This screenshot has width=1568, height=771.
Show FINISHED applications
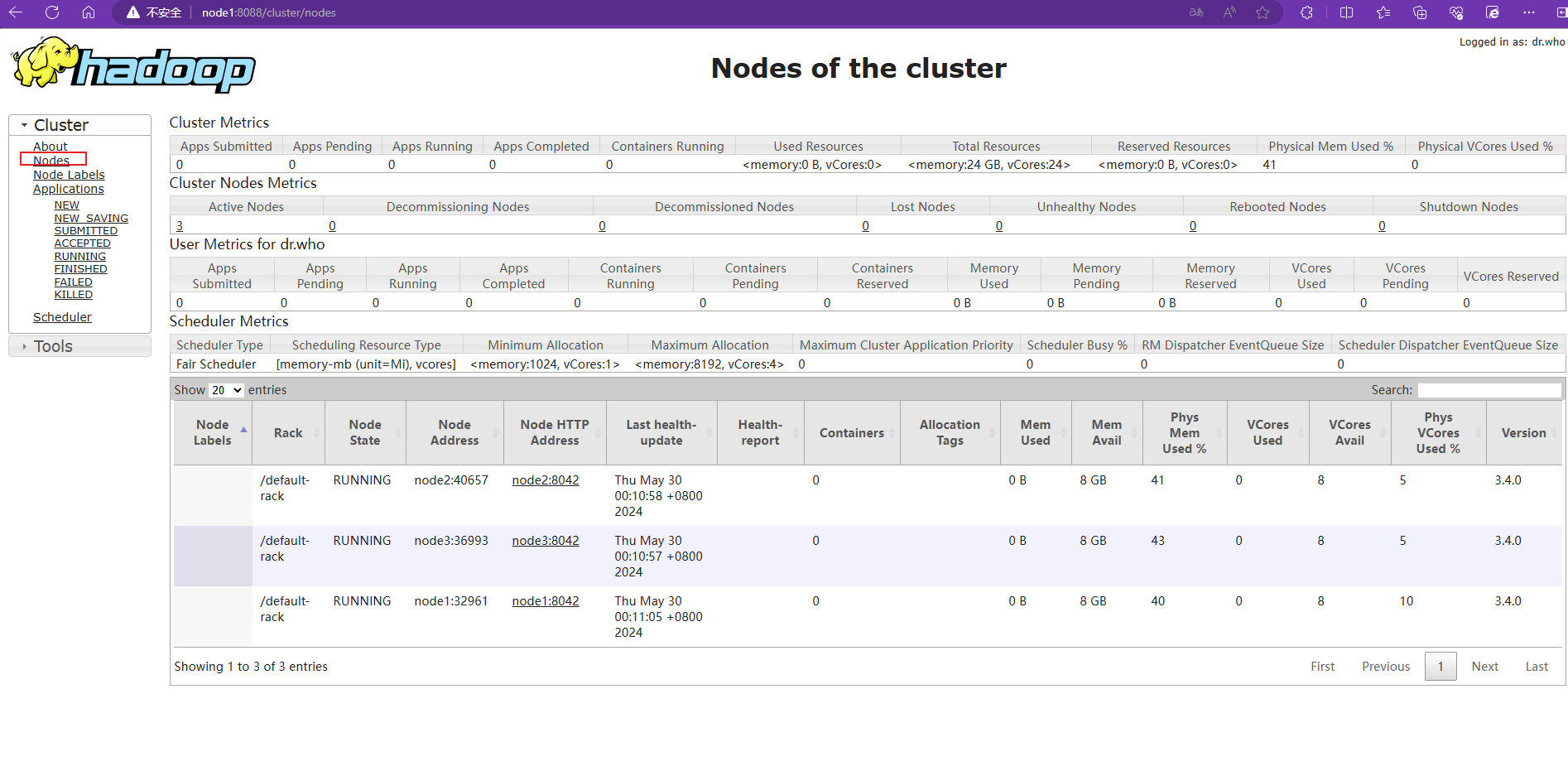coord(81,269)
